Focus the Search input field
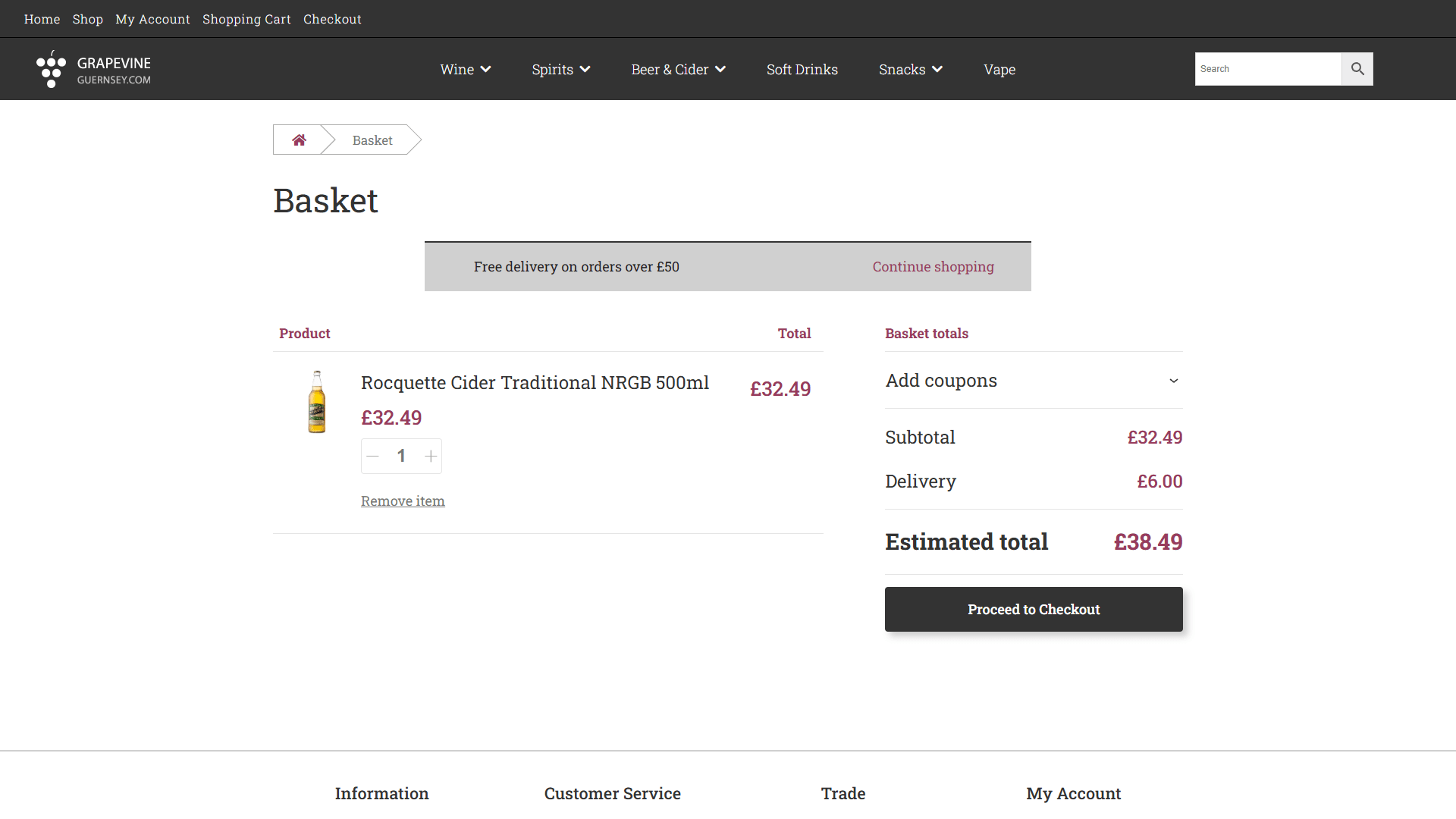This screenshot has width=1456, height=819. coord(1267,69)
